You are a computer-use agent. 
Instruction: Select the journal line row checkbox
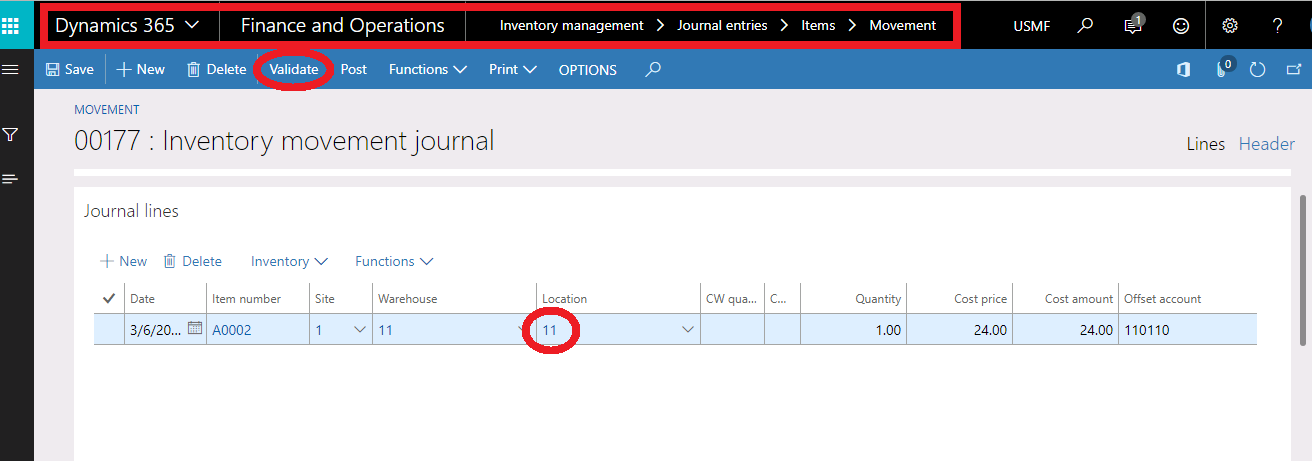(109, 329)
